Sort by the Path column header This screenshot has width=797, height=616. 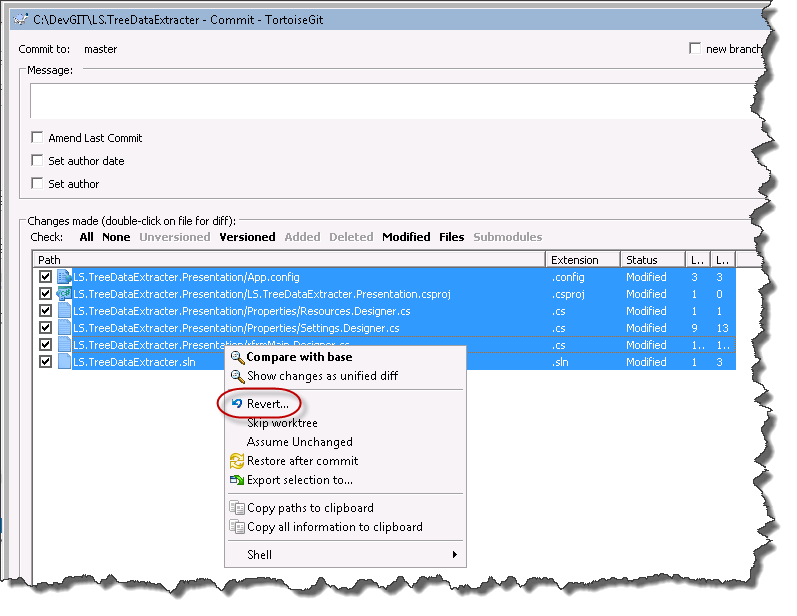coord(289,260)
